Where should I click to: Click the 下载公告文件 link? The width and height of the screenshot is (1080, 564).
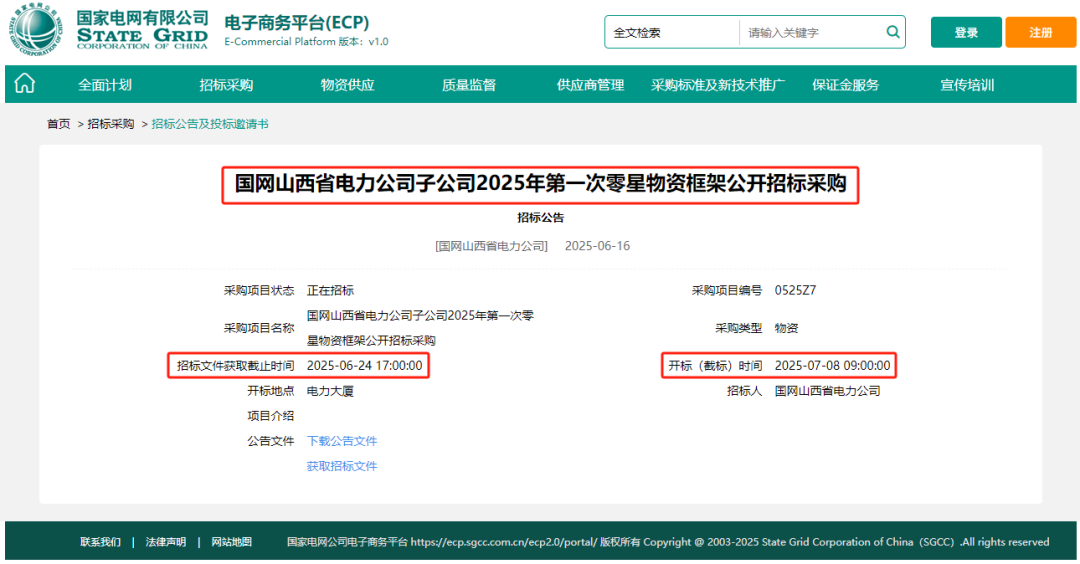point(342,441)
